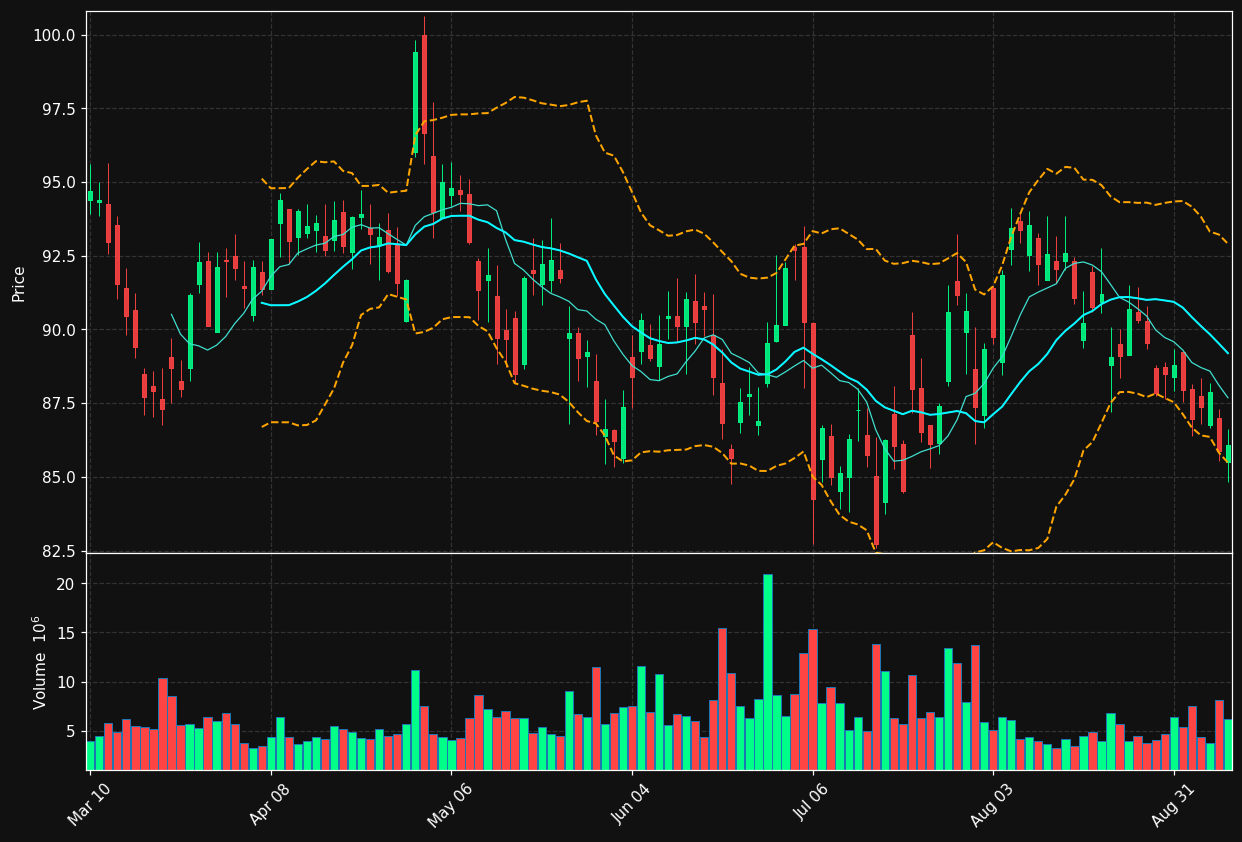Click the 82.5 price axis label
The width and height of the screenshot is (1242, 842).
point(58,551)
